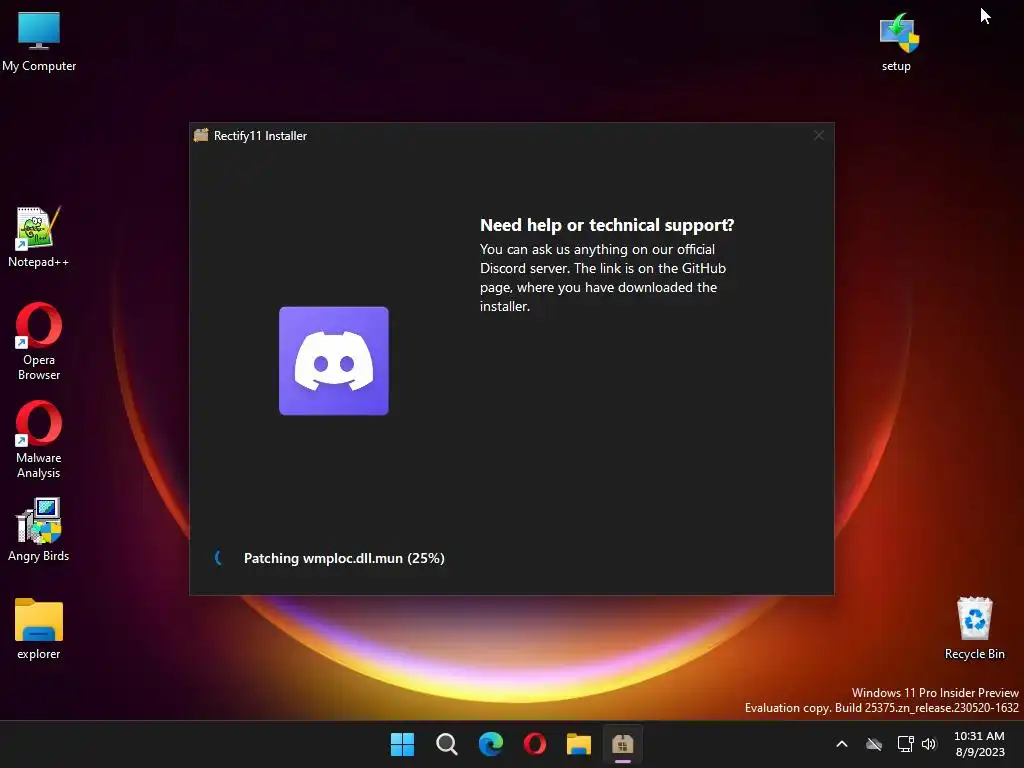The width and height of the screenshot is (1024, 768).
Task: Select the Notepad++ desktop shortcut
Action: click(x=39, y=237)
